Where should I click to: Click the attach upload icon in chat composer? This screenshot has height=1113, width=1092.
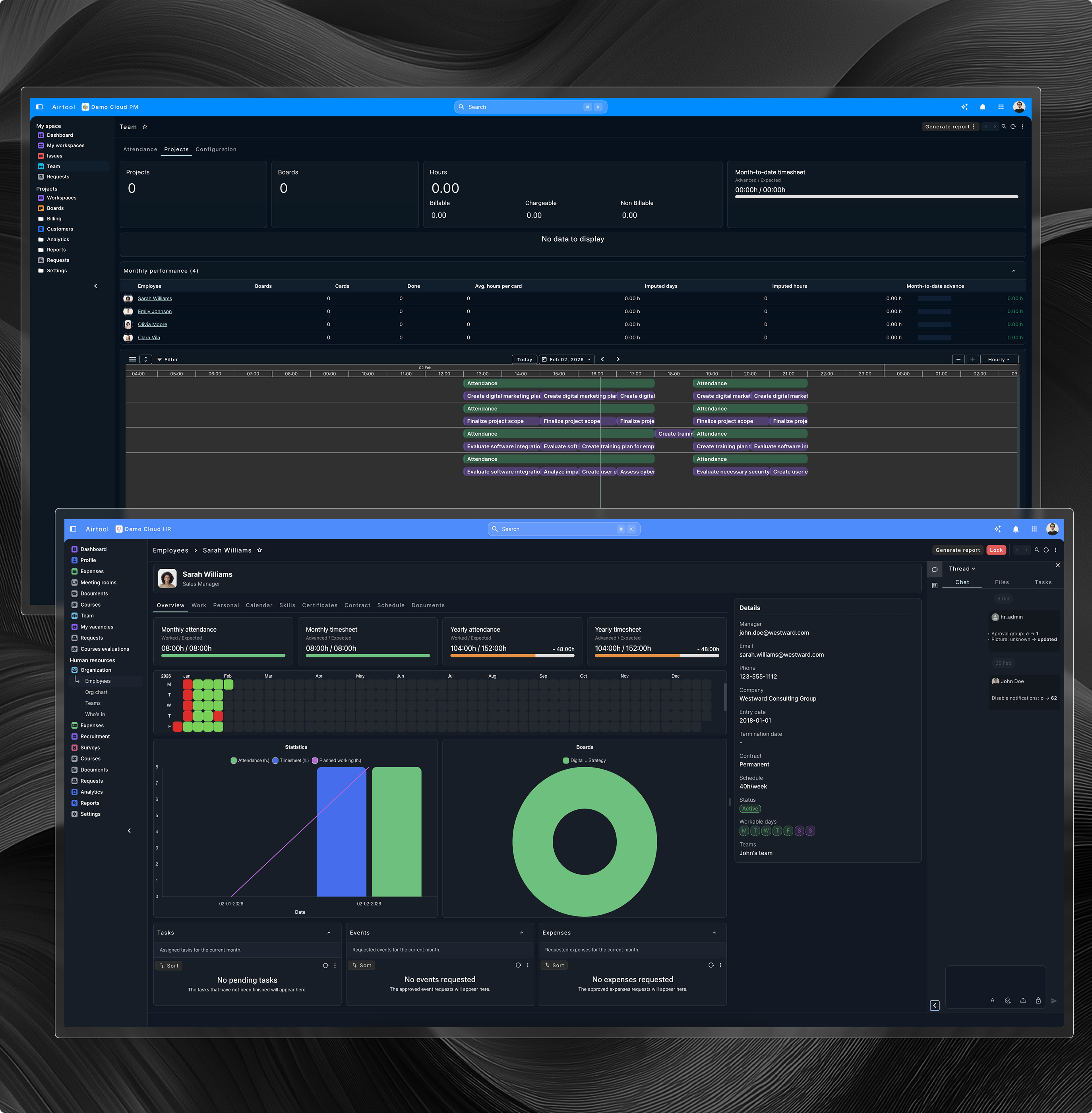click(x=1022, y=1001)
